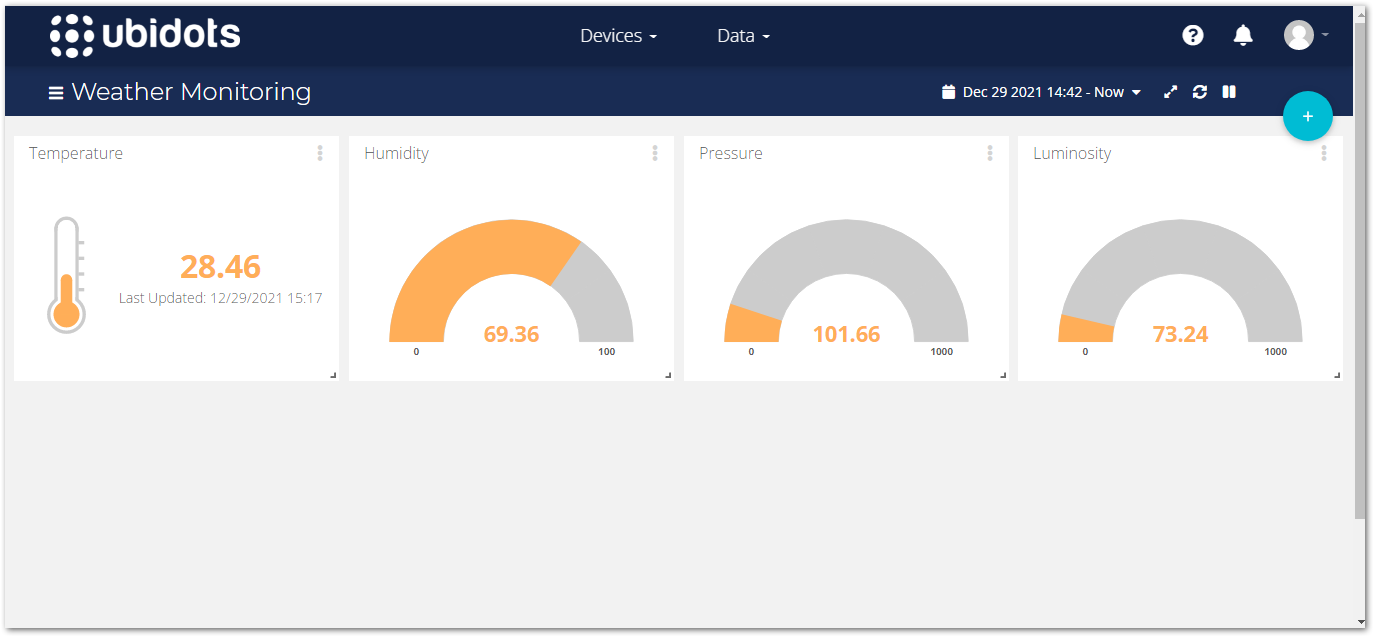This screenshot has height=637, width=1374.
Task: Open Pressure widget options menu
Action: tap(990, 153)
